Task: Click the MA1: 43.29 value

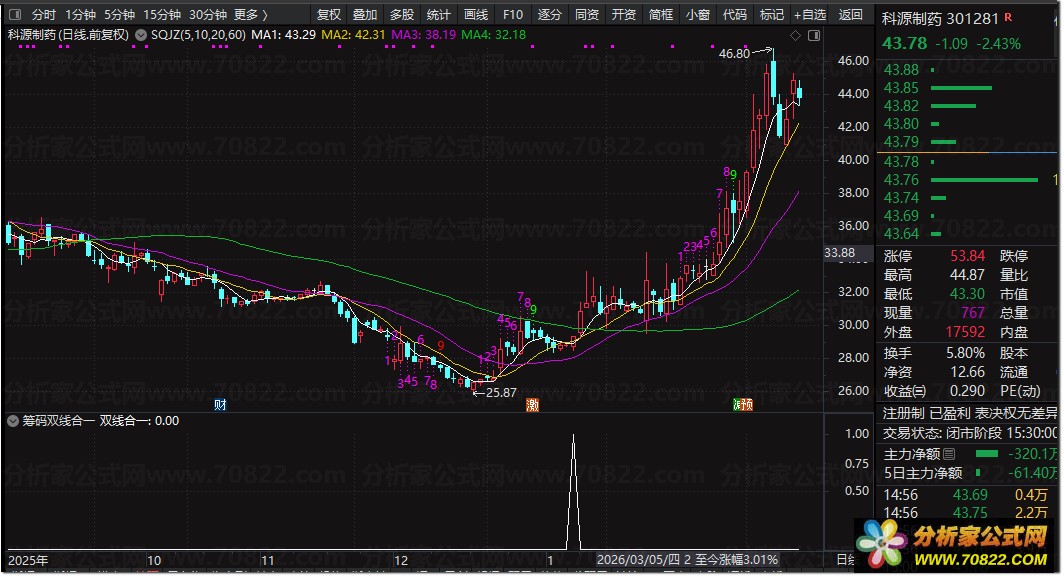Action: pos(284,35)
